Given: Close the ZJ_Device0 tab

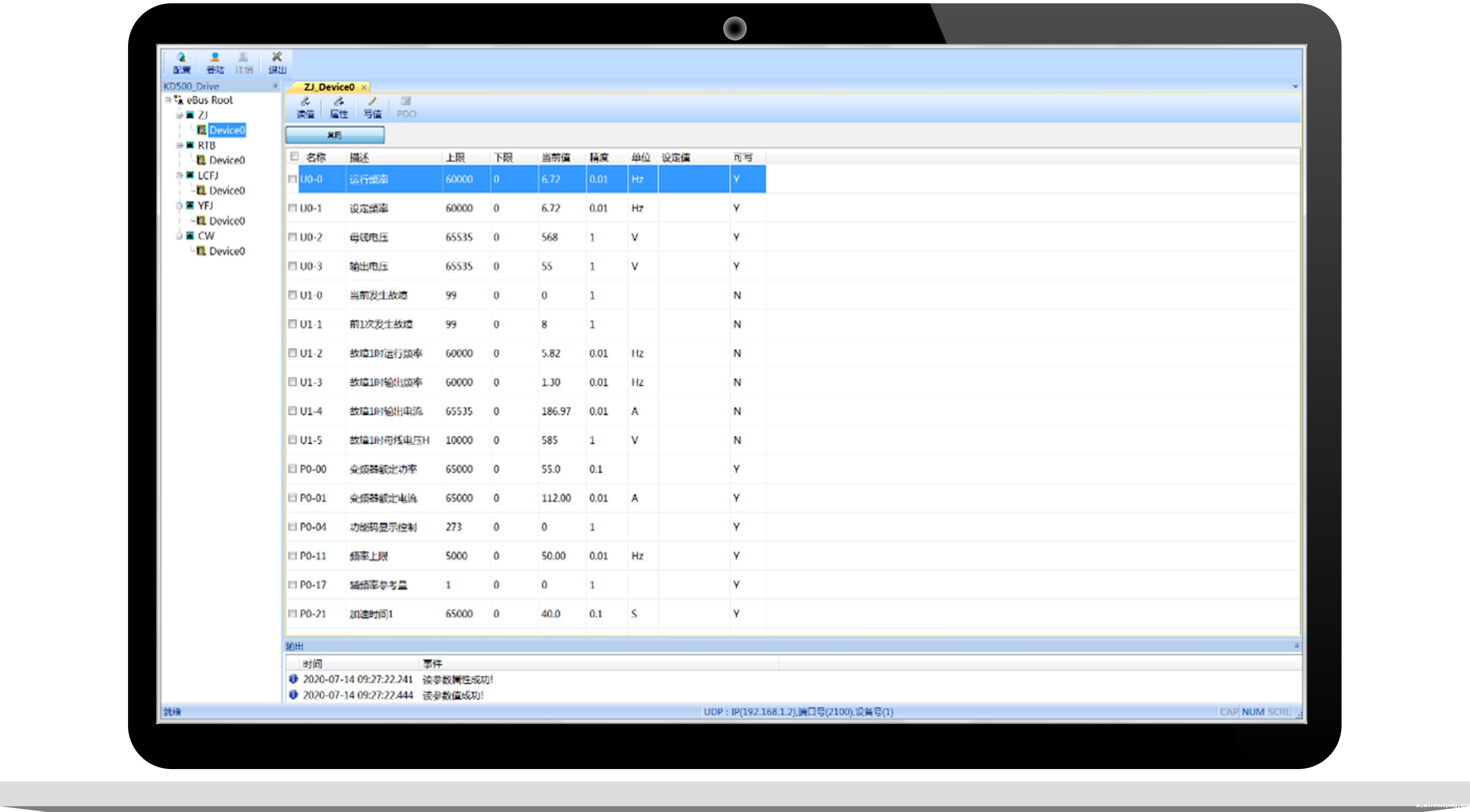Looking at the screenshot, I should click(364, 87).
